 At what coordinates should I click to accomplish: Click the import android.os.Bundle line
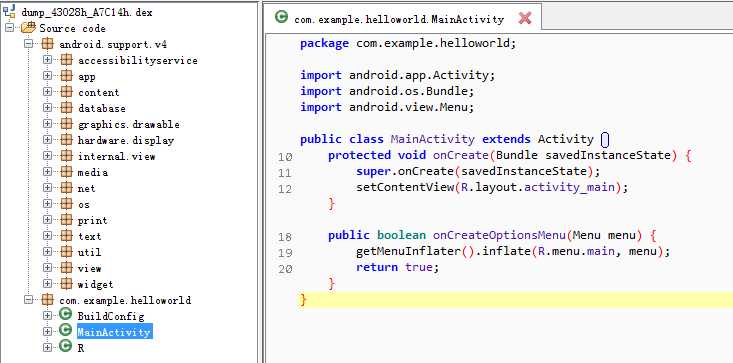(387, 91)
